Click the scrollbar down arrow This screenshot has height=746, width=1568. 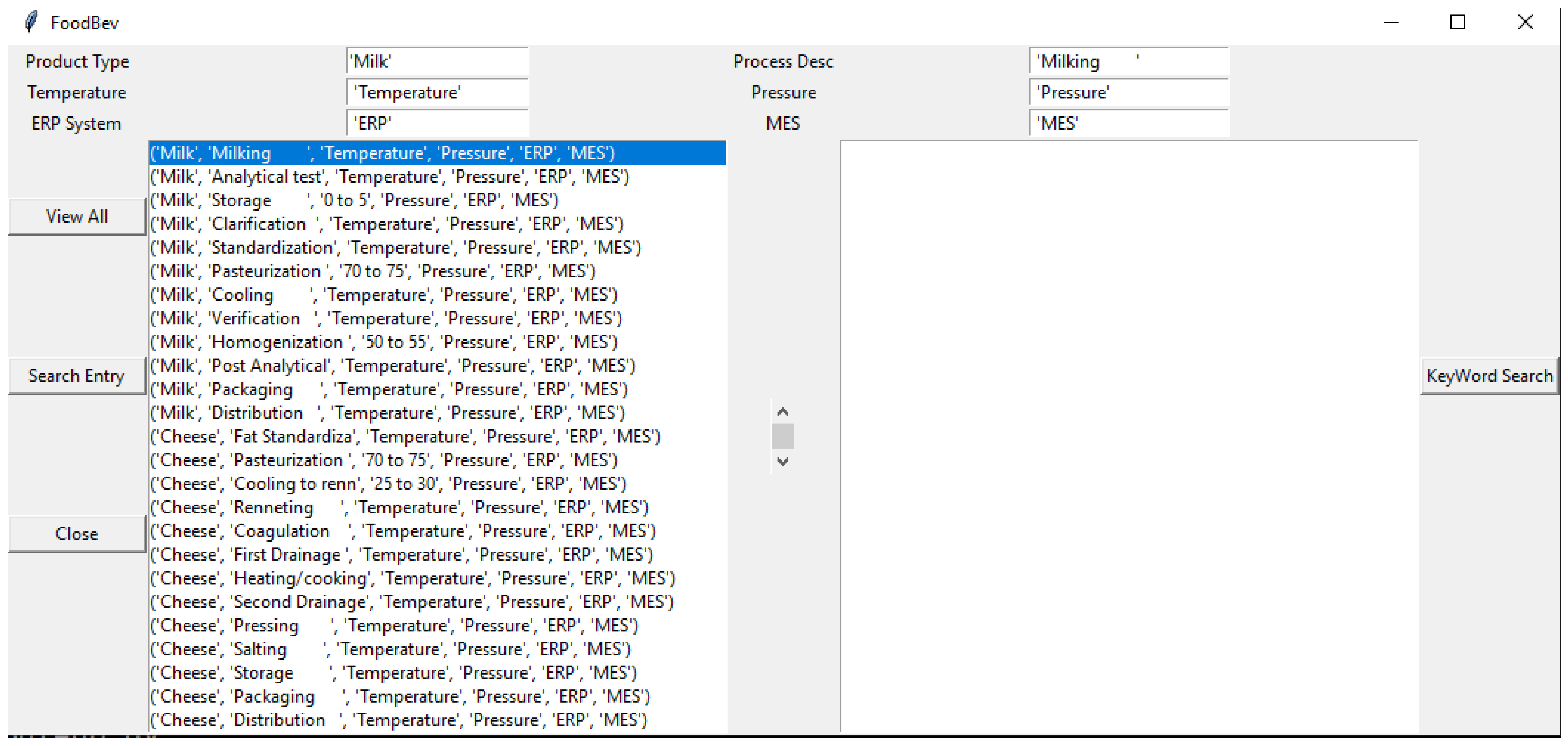783,461
